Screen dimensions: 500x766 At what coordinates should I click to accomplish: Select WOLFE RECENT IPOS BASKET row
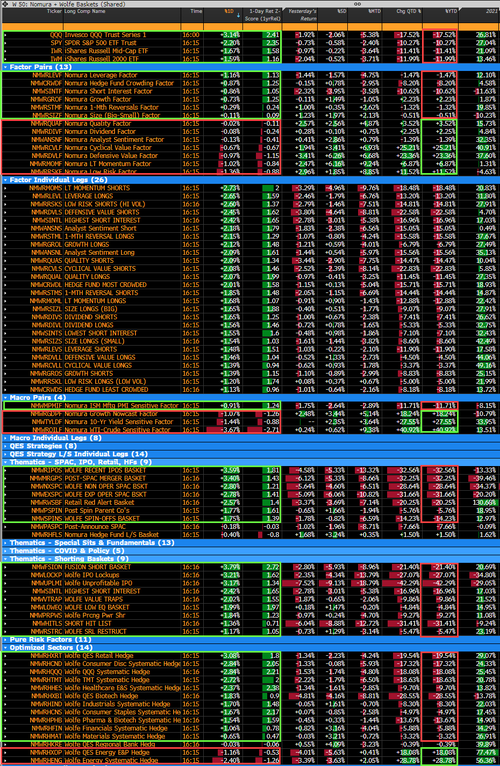(x=250, y=470)
